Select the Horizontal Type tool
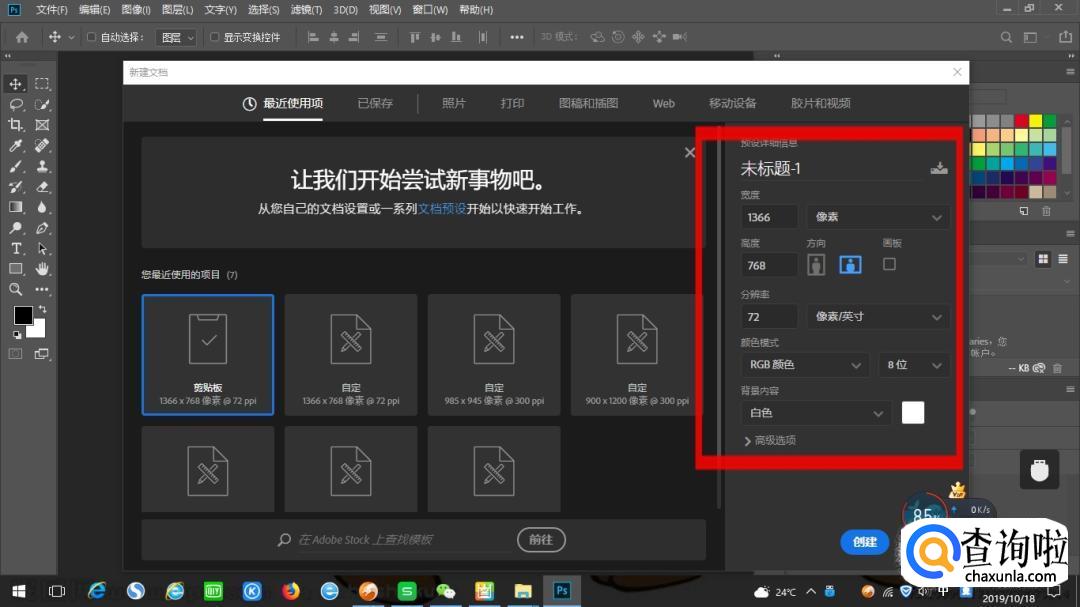Image resolution: width=1080 pixels, height=607 pixels. pos(16,248)
